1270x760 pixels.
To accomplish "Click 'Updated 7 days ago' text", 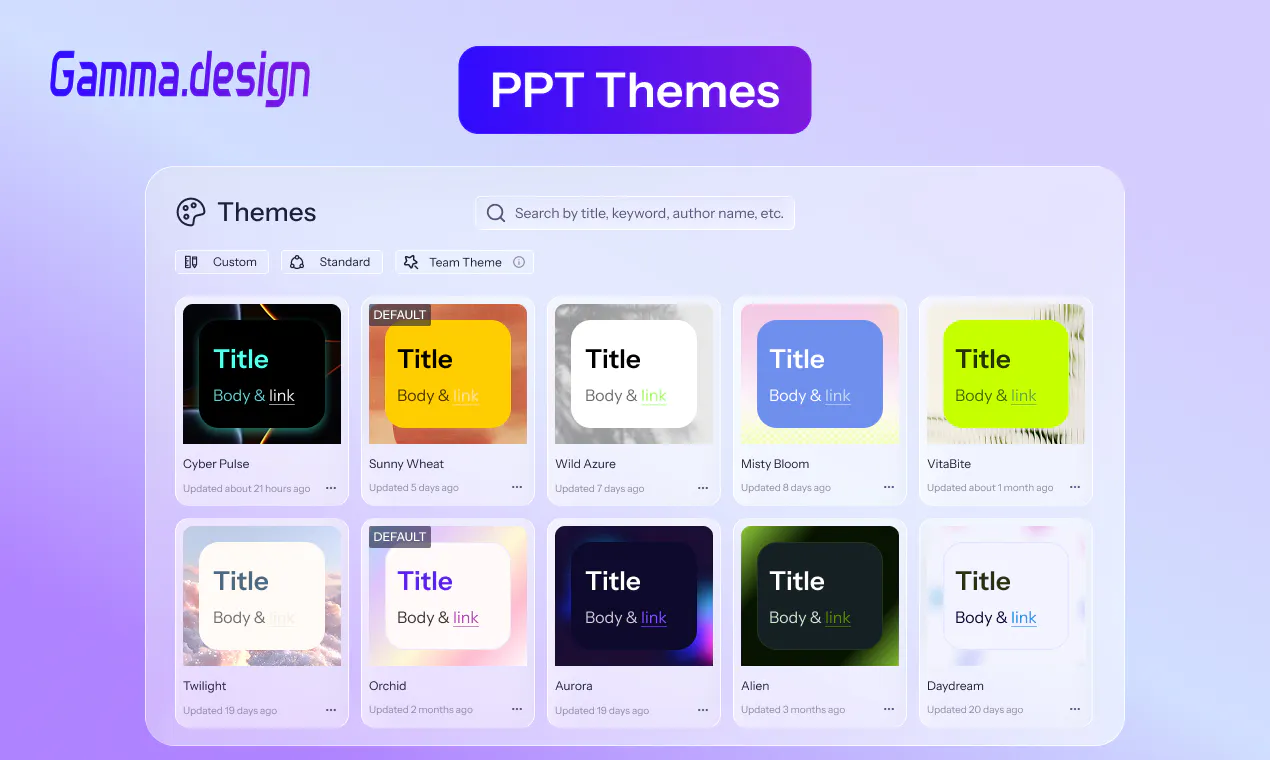I will pyautogui.click(x=600, y=489).
